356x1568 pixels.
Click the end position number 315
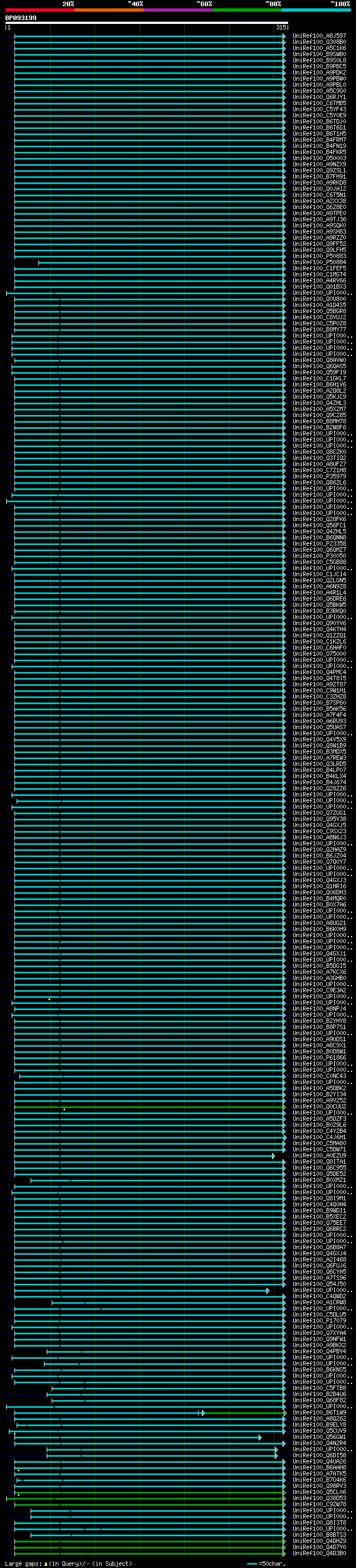tap(281, 27)
